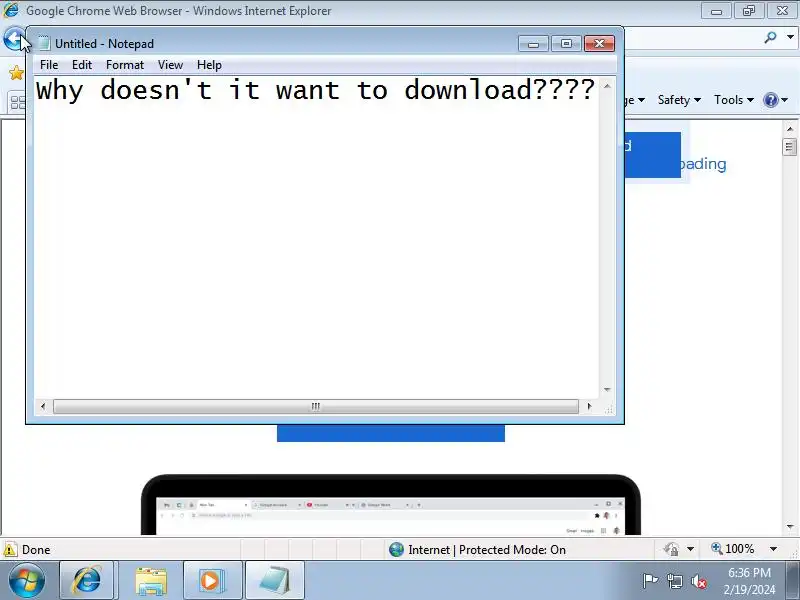800x600 pixels.
Task: Expand the zoom level dropdown arrow
Action: click(x=773, y=549)
